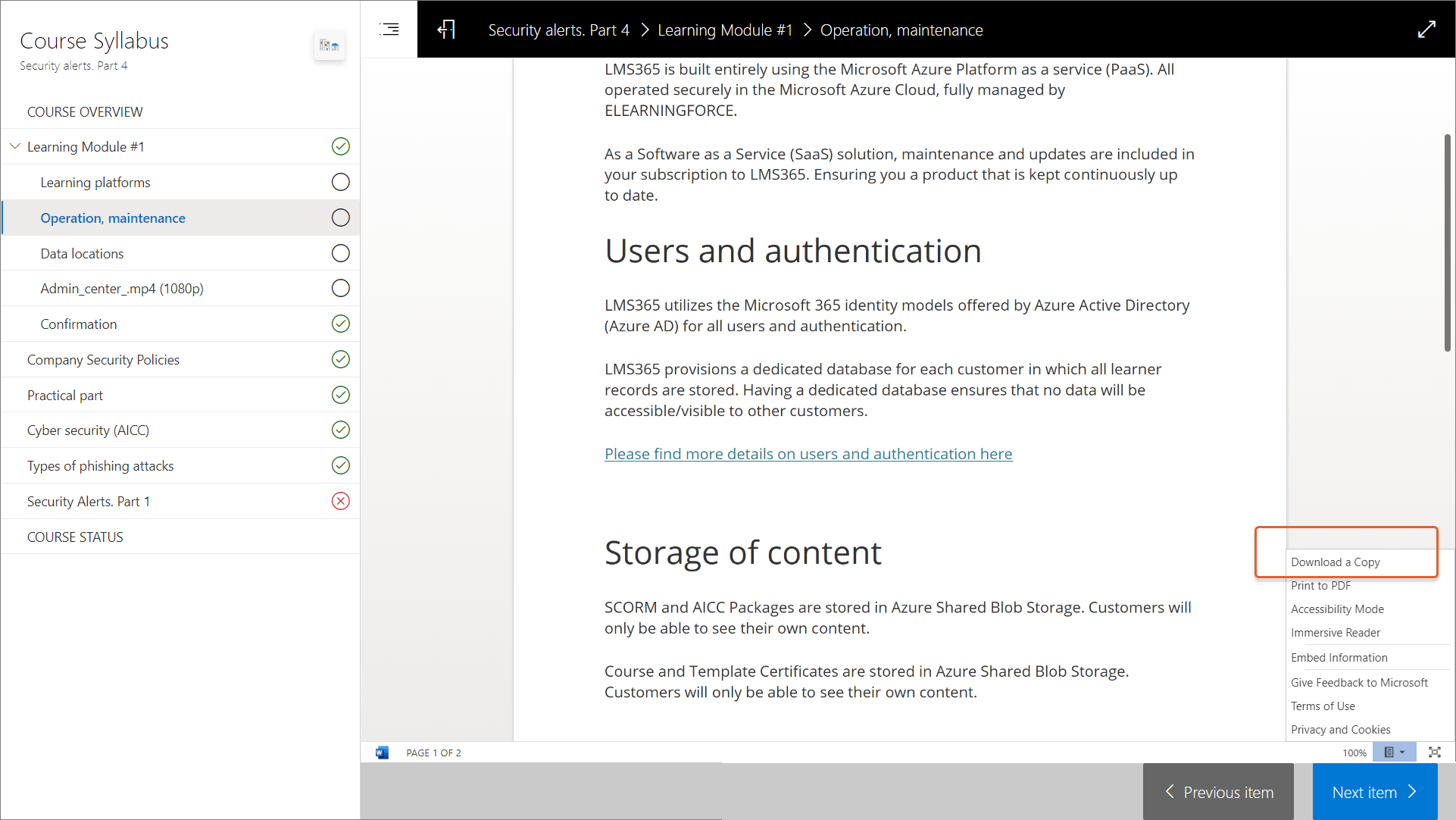
Task: Open the view options dropdown near 100%
Action: (1394, 753)
